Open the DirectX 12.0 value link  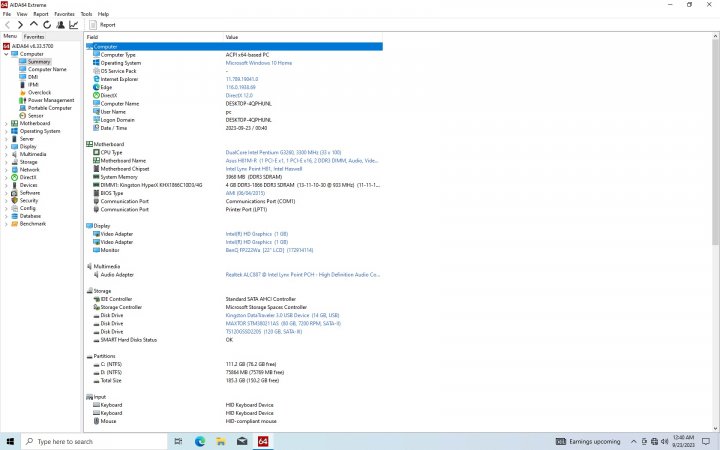point(239,96)
